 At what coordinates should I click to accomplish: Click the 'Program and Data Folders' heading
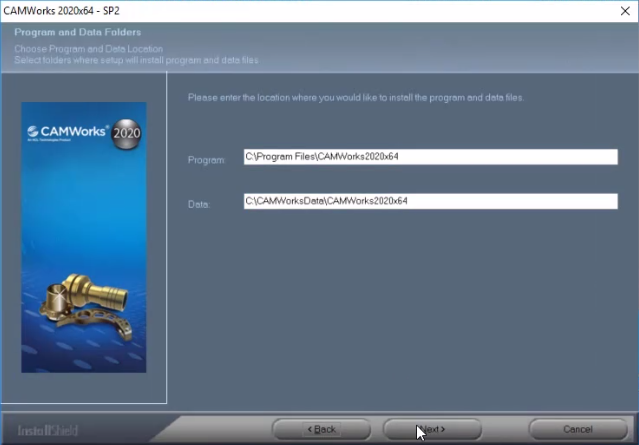pos(78,32)
